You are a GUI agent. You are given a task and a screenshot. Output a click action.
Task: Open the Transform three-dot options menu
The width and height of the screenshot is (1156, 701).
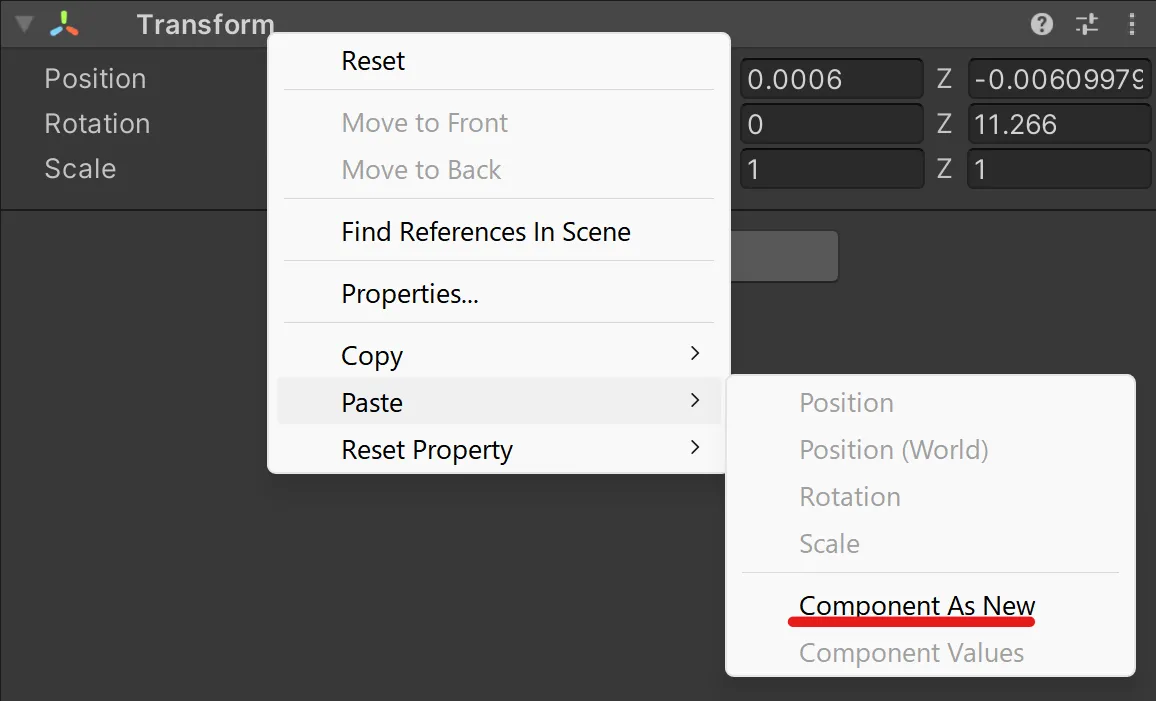[1132, 24]
